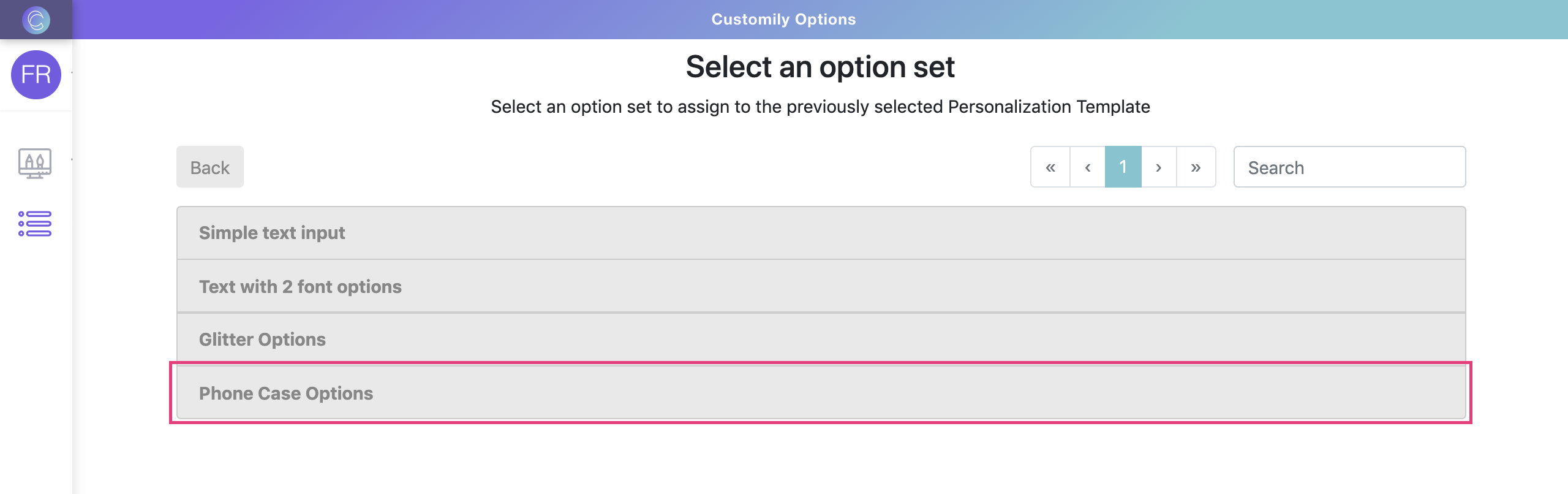Screen dimensions: 1568x494
Task: Jump to last page of results
Action: point(1196,167)
